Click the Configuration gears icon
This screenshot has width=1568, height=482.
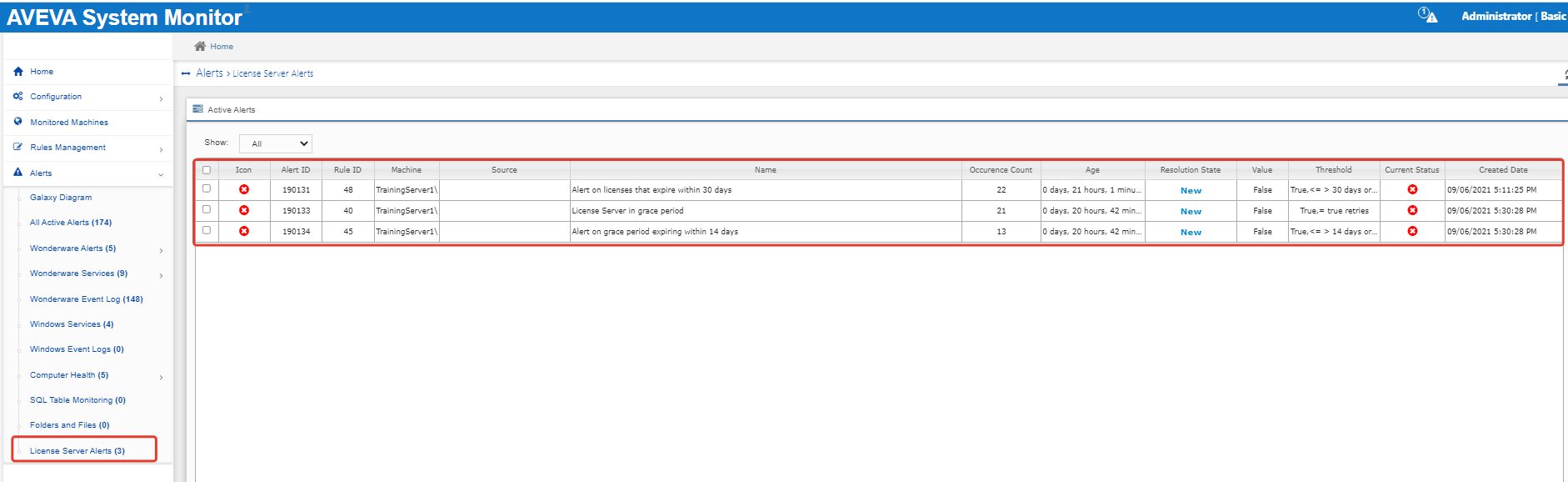point(18,97)
